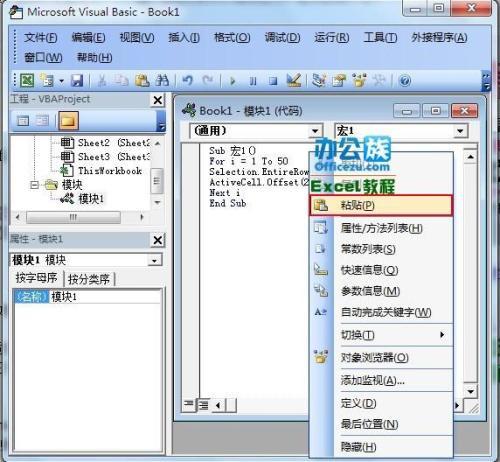Viewport: 500px width, 462px height.
Task: Open the (通用) object dropdown
Action: [315, 131]
